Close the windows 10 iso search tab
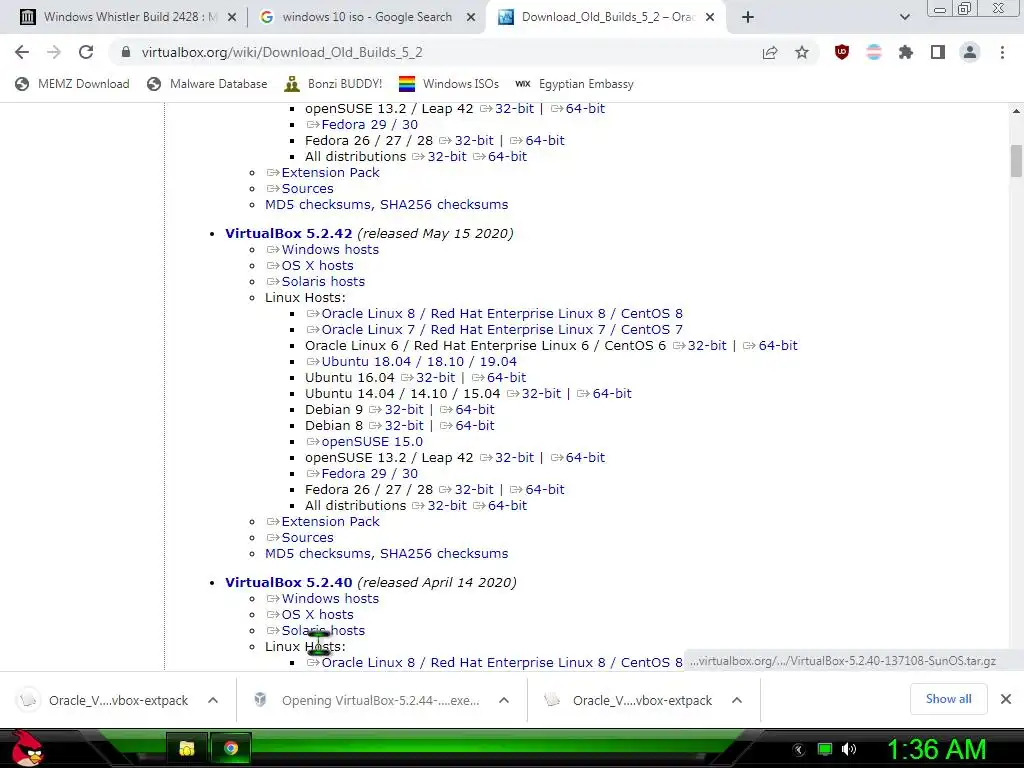 point(471,18)
